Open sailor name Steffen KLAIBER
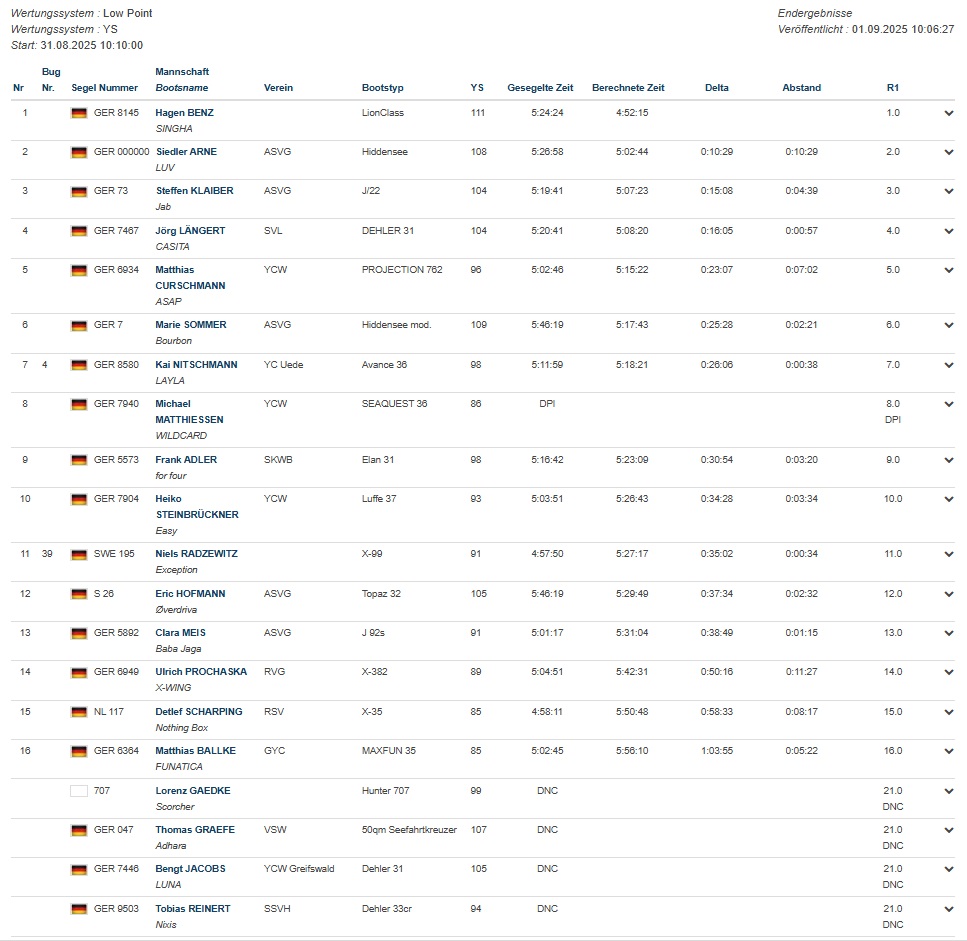967x941 pixels. (194, 191)
